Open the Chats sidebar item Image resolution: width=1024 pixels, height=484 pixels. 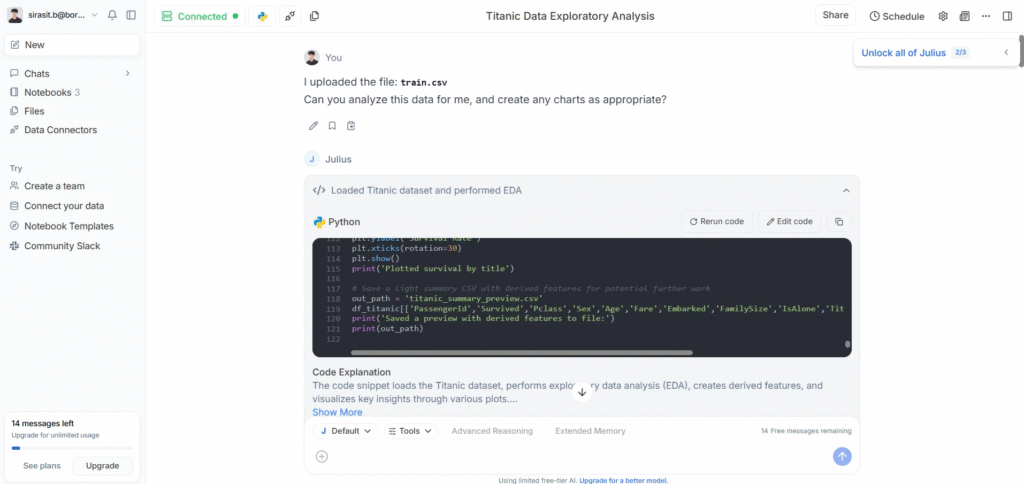click(x=37, y=74)
